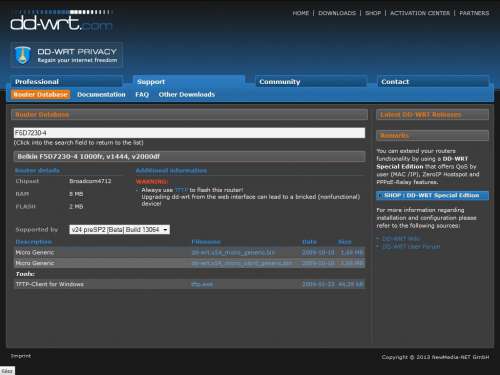Open SHOP in top navigation

click(373, 13)
